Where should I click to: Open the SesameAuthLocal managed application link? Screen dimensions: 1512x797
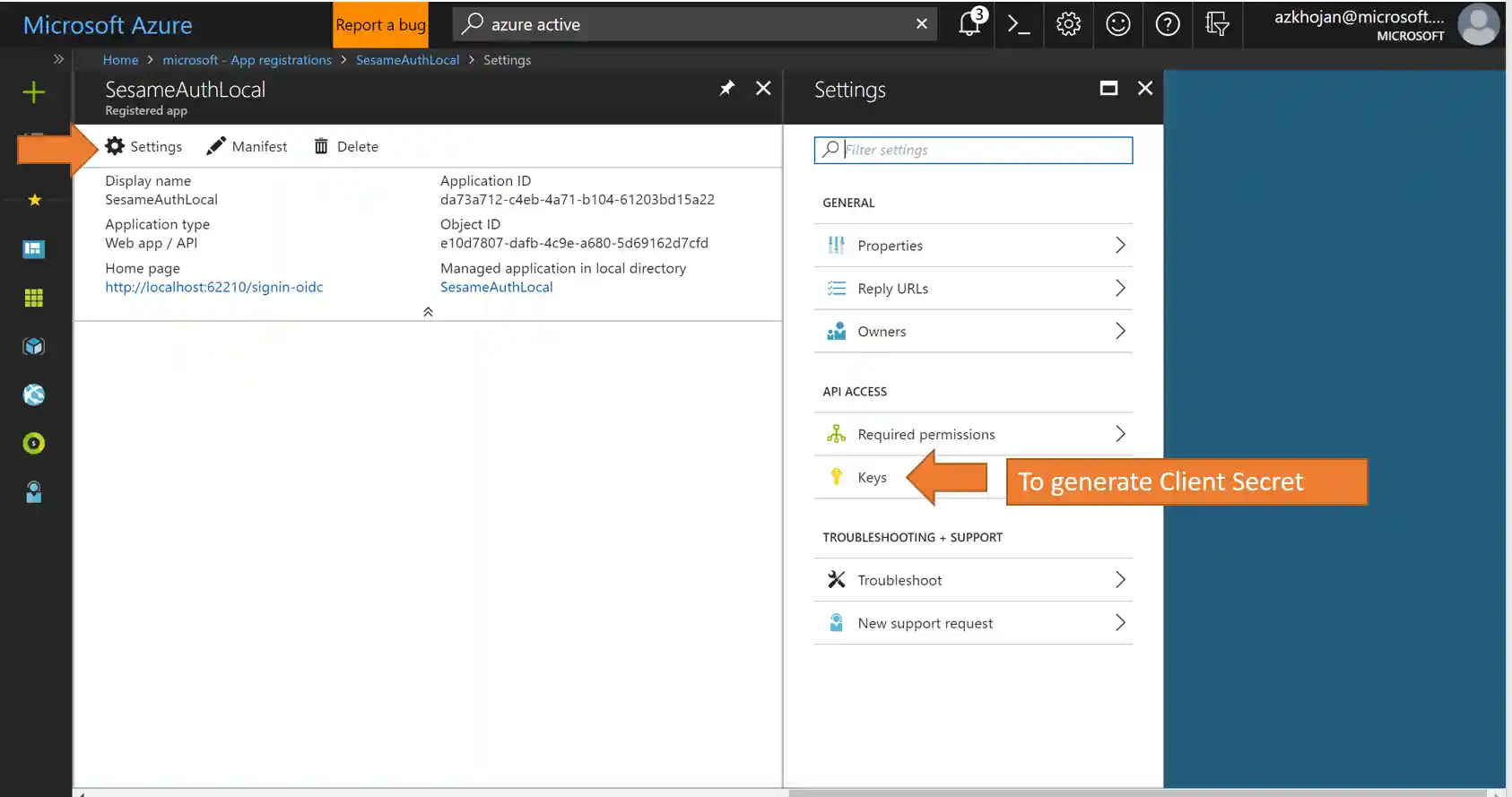pyautogui.click(x=497, y=287)
